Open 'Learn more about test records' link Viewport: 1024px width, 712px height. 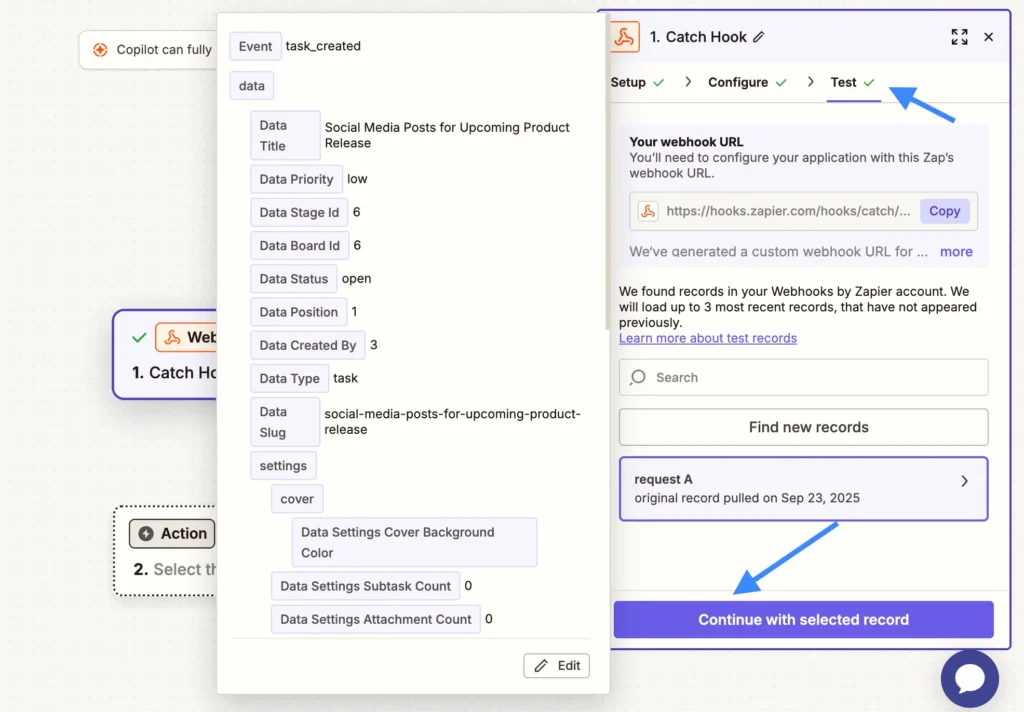click(x=708, y=338)
